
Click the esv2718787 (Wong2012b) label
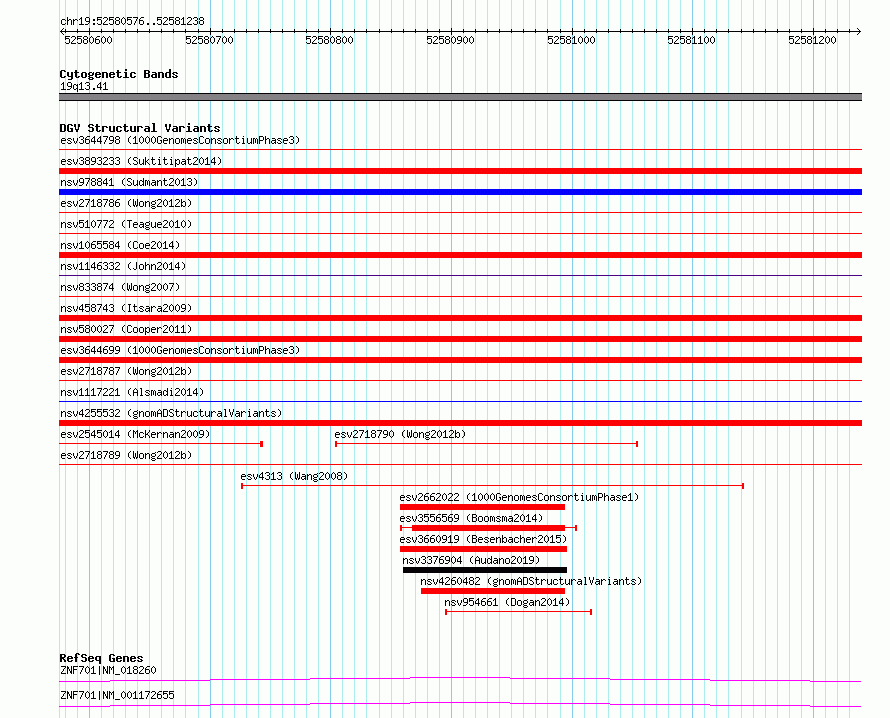coord(126,371)
